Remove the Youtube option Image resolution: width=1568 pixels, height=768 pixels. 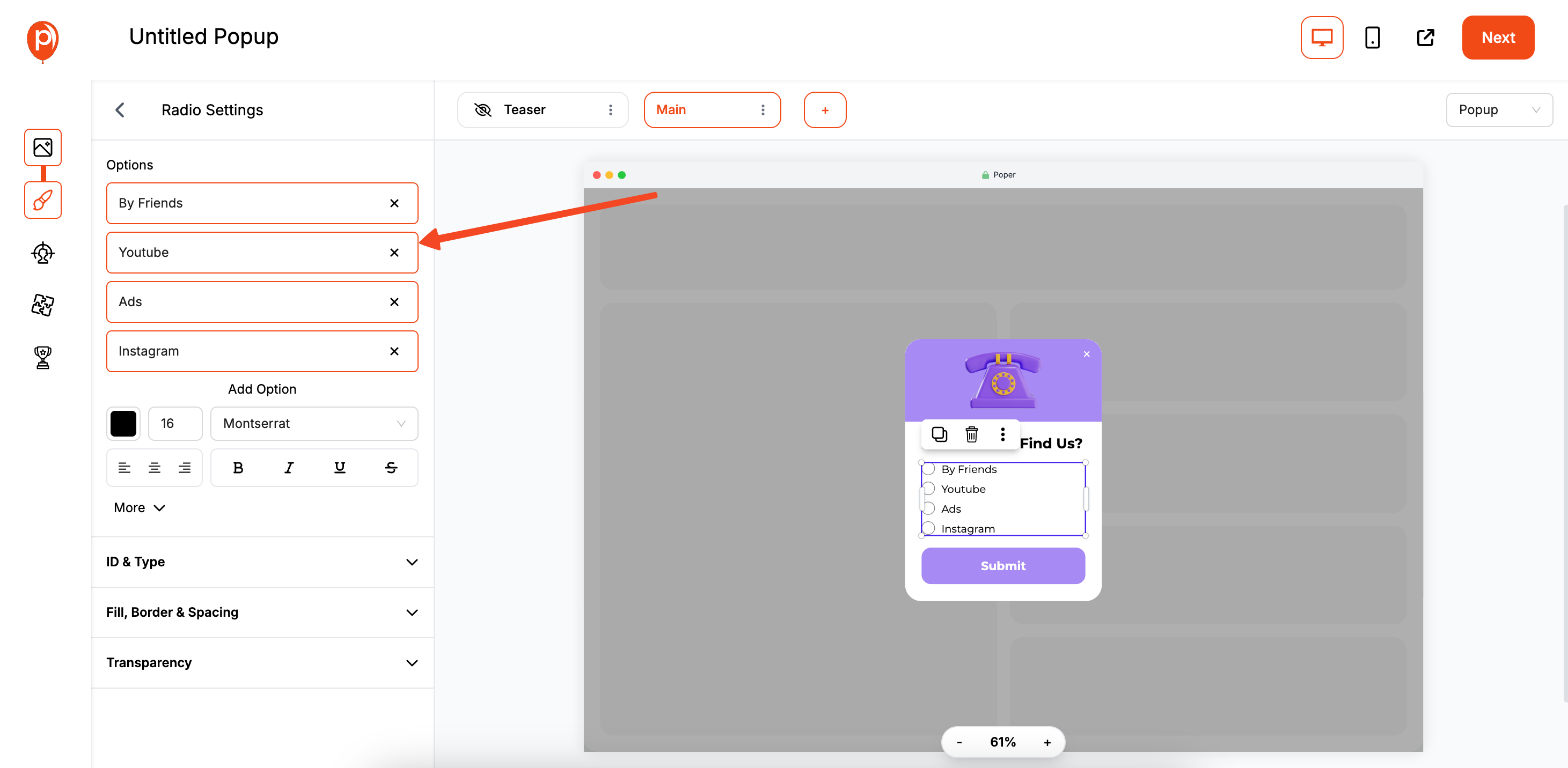[394, 253]
